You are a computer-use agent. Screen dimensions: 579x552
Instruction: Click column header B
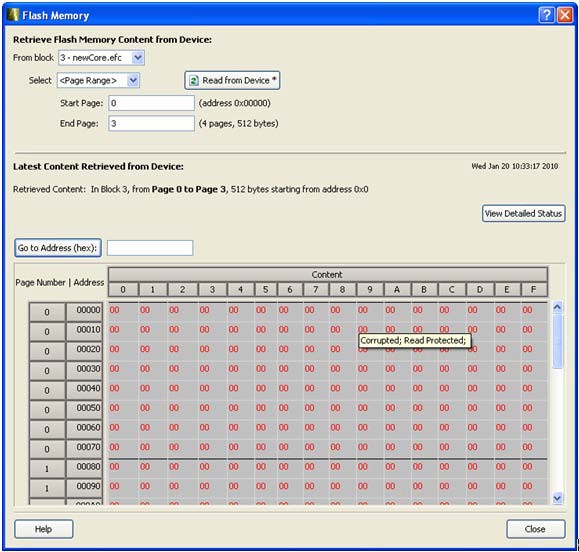(x=424, y=290)
